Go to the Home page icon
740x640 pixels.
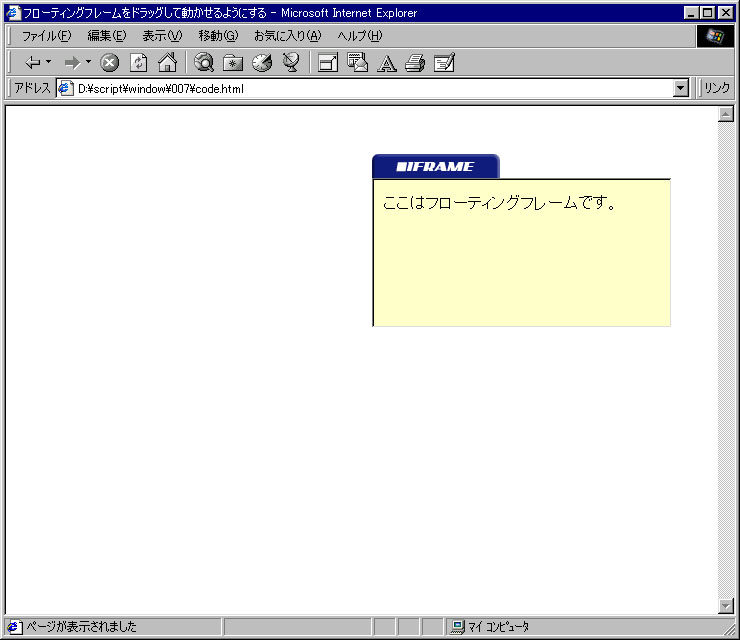(168, 62)
